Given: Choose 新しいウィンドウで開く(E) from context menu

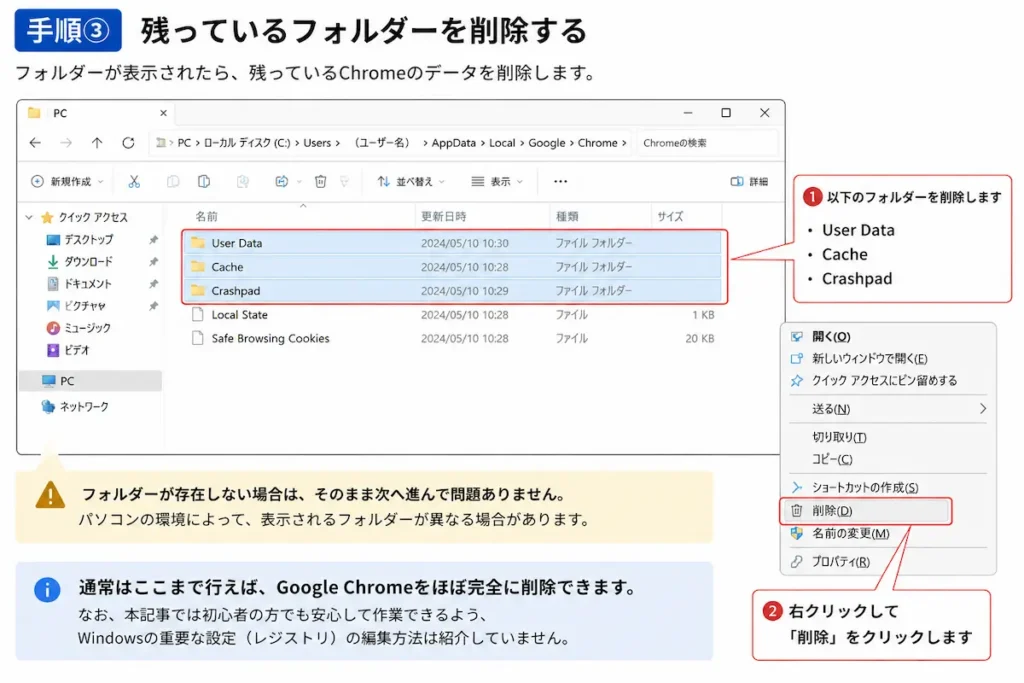Looking at the screenshot, I should pyautogui.click(x=888, y=358).
